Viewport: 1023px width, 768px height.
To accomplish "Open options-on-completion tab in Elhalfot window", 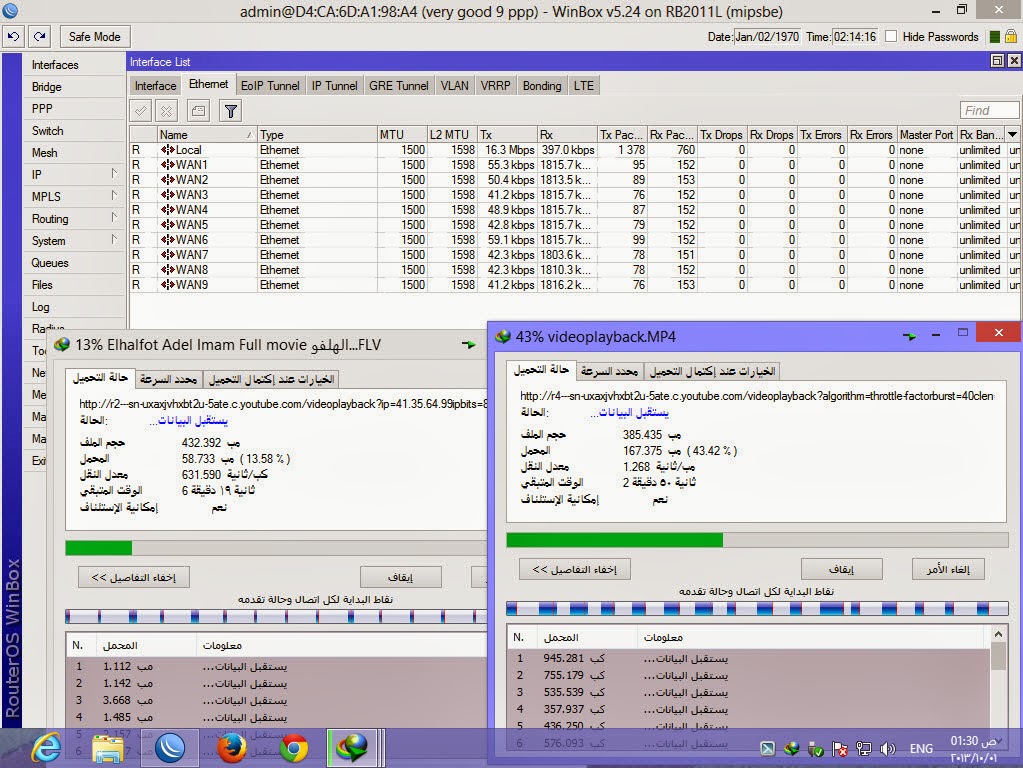I will [x=271, y=379].
